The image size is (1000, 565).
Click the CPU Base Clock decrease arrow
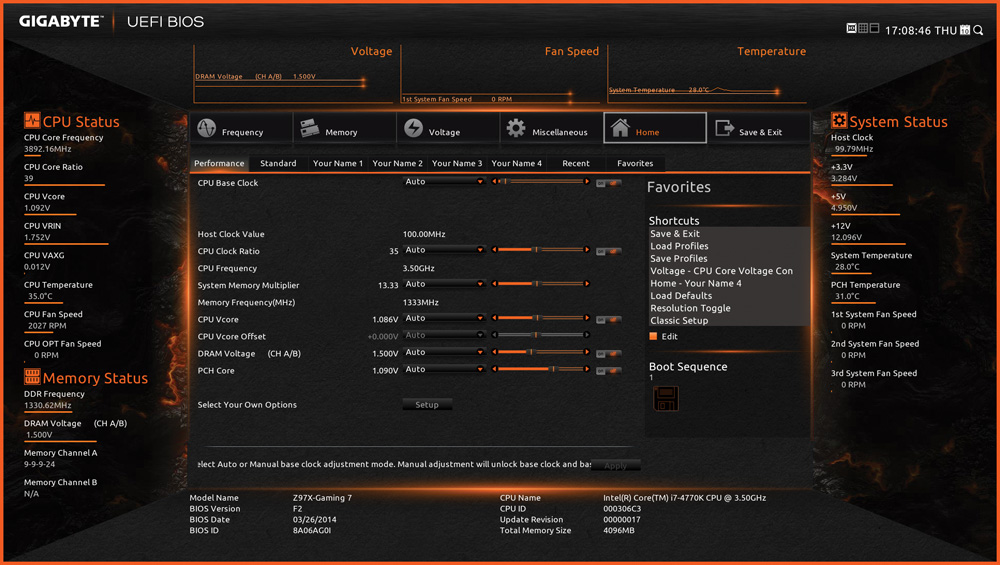point(494,182)
